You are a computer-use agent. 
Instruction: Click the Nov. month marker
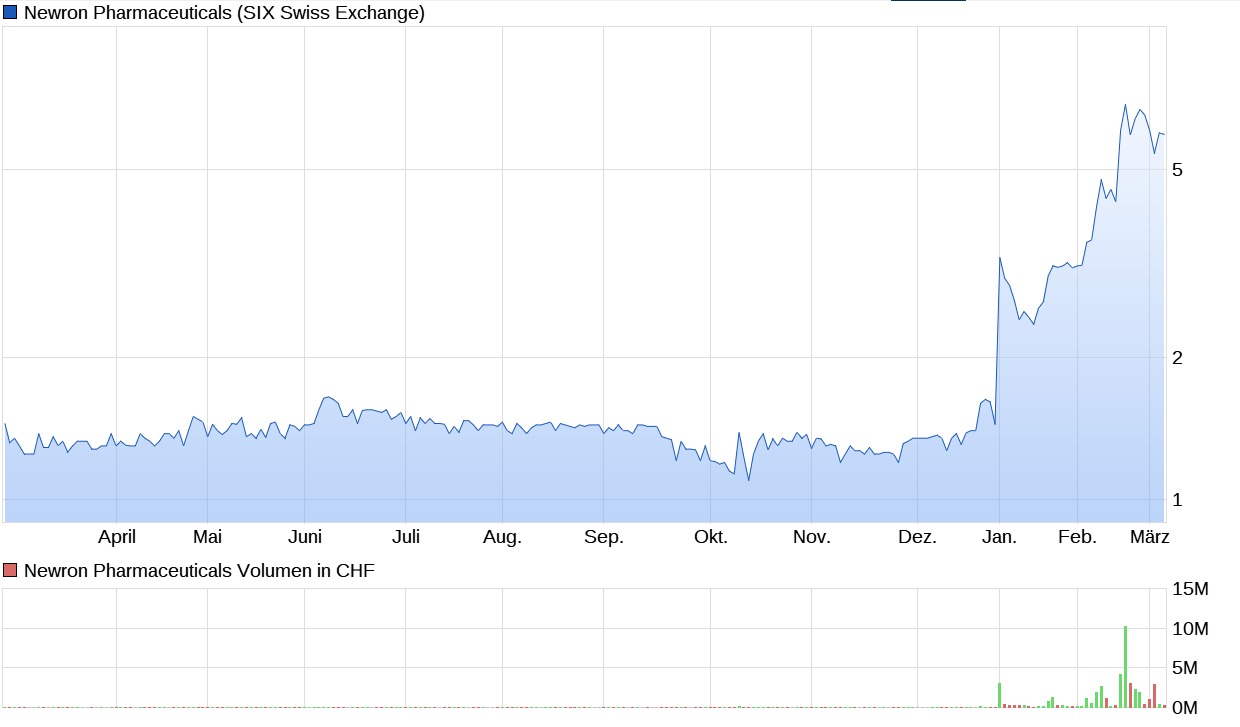tap(812, 537)
